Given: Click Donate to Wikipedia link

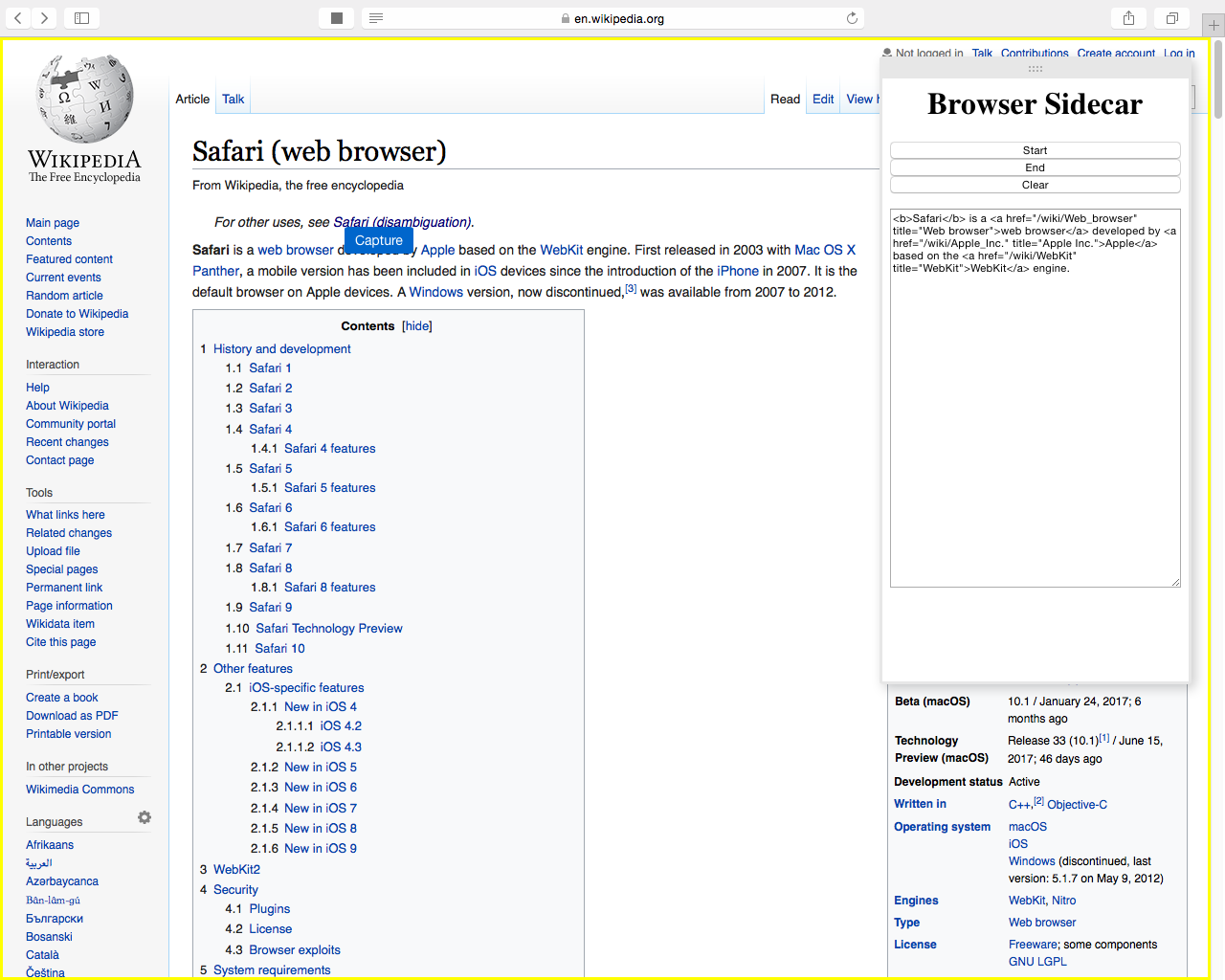Looking at the screenshot, I should 77,314.
